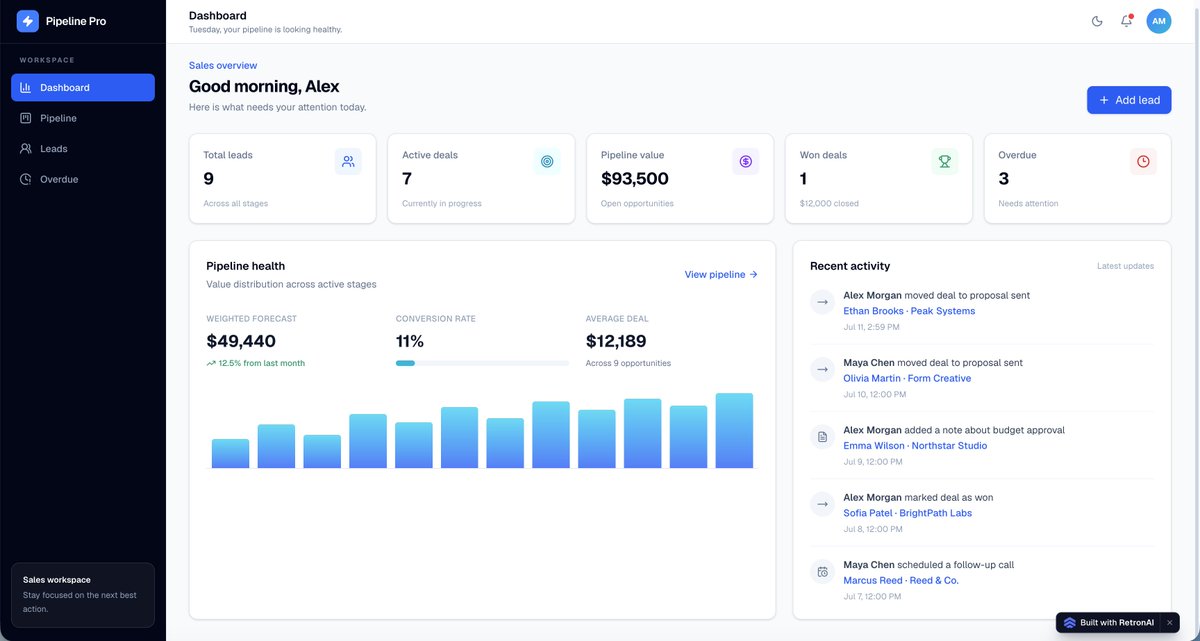This screenshot has width=1200, height=641.
Task: Click the Sales overview label
Action: 223,65
